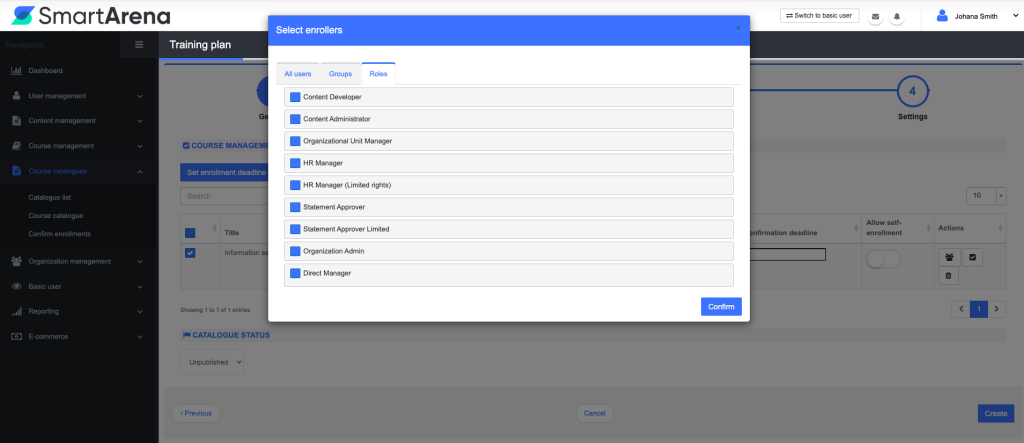The image size is (1024, 443).
Task: Click the Cancel button
Action: (594, 414)
